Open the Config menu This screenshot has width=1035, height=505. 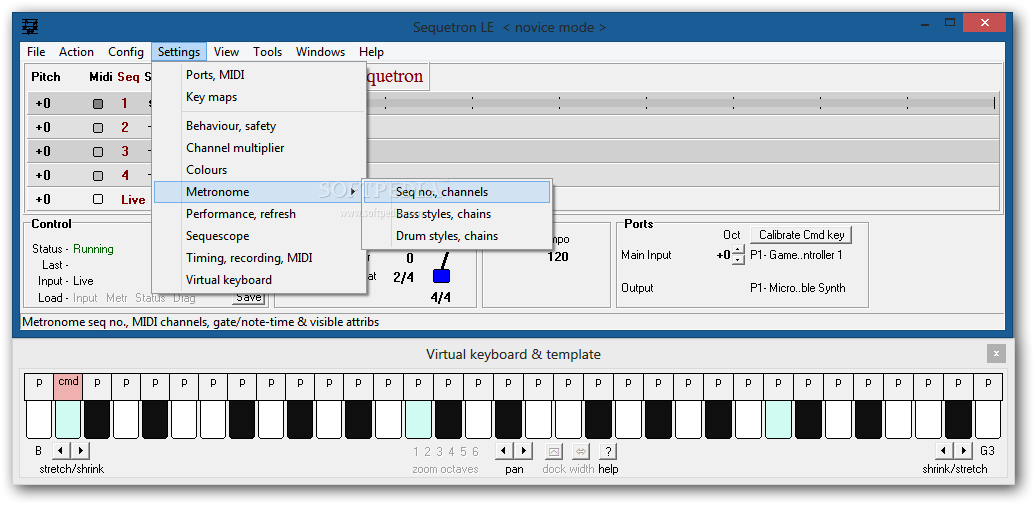pos(126,51)
